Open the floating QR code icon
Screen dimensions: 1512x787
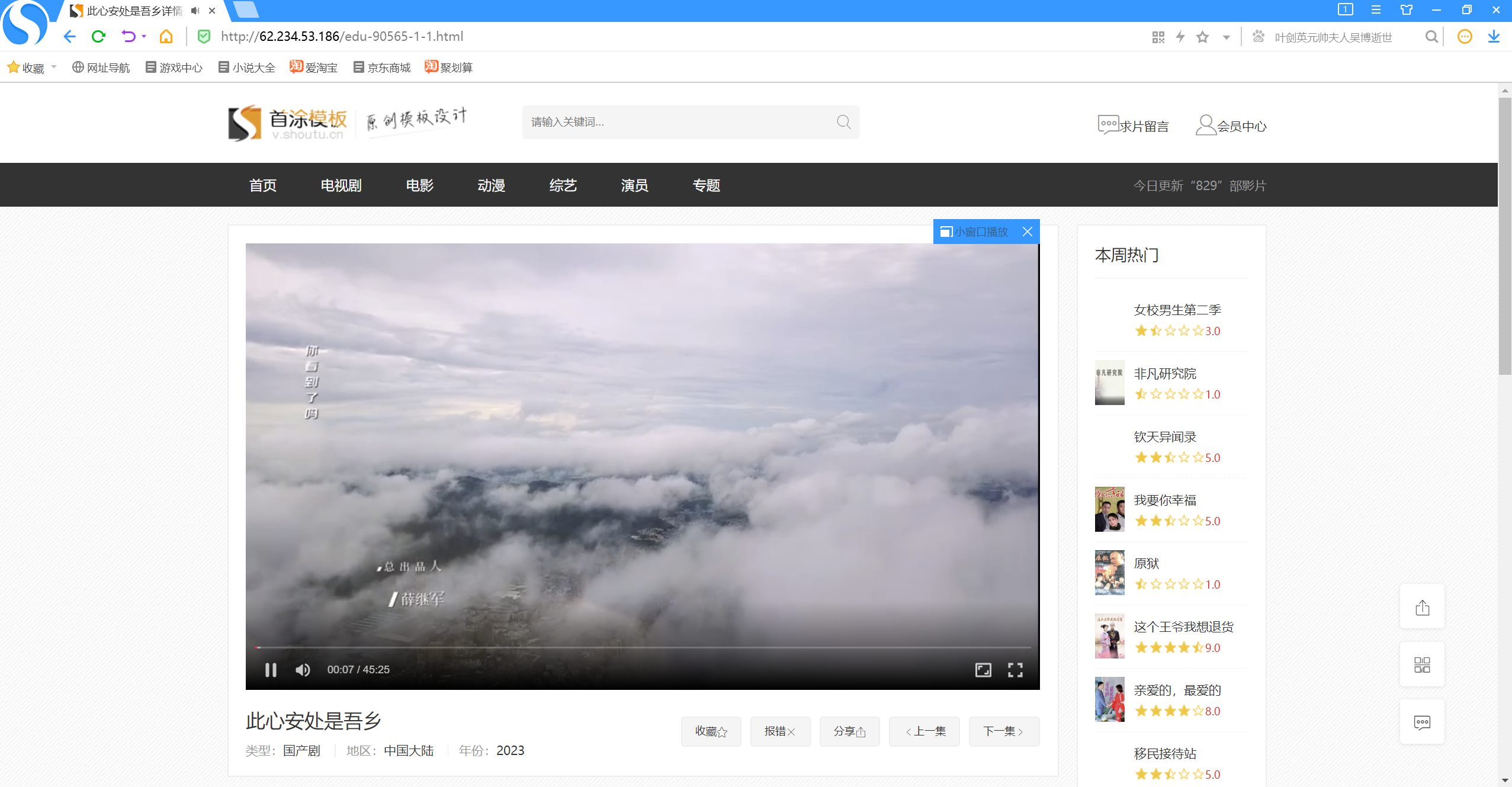(x=1422, y=665)
